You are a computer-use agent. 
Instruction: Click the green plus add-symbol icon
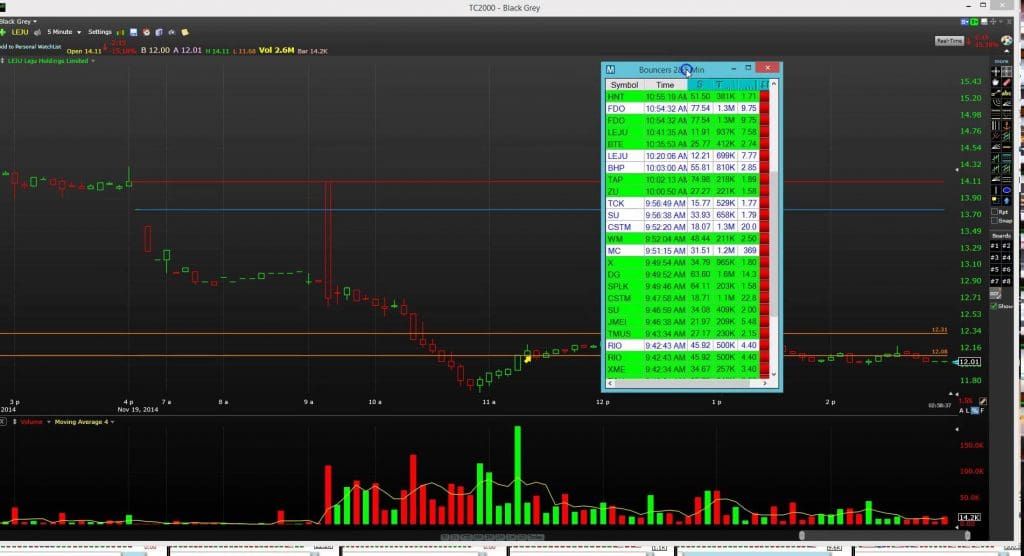pyautogui.click(x=3, y=32)
